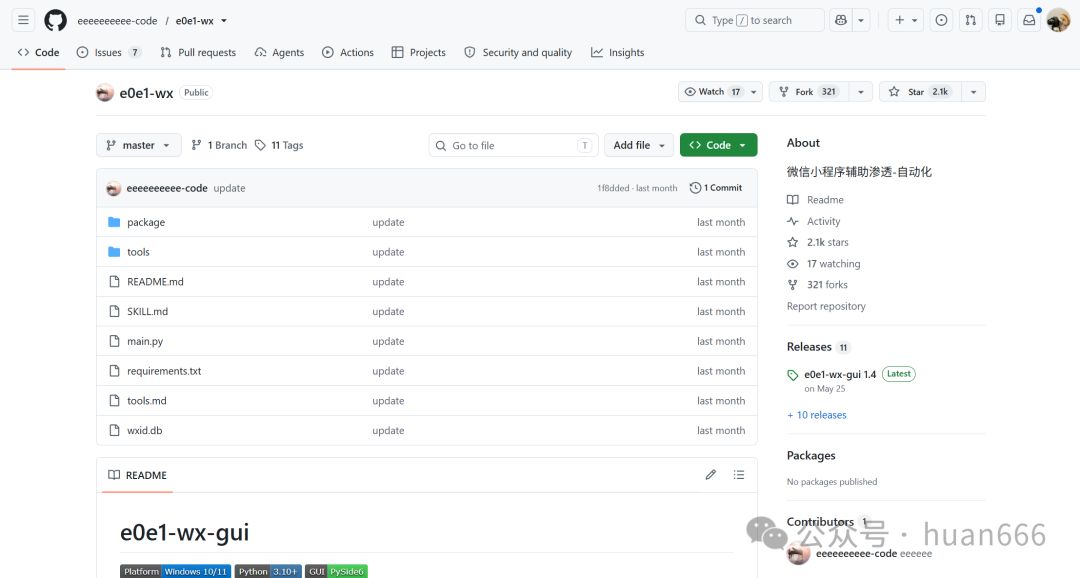Click the Type / to search box

pyautogui.click(x=754, y=20)
